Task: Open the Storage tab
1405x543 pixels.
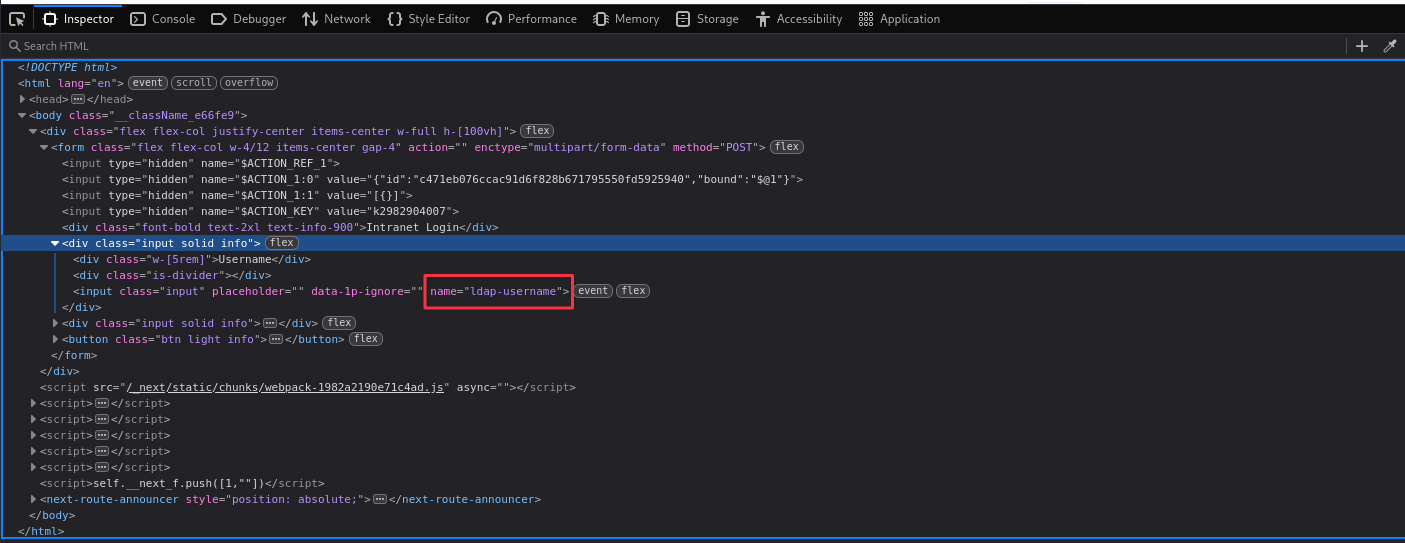Action: click(x=707, y=19)
